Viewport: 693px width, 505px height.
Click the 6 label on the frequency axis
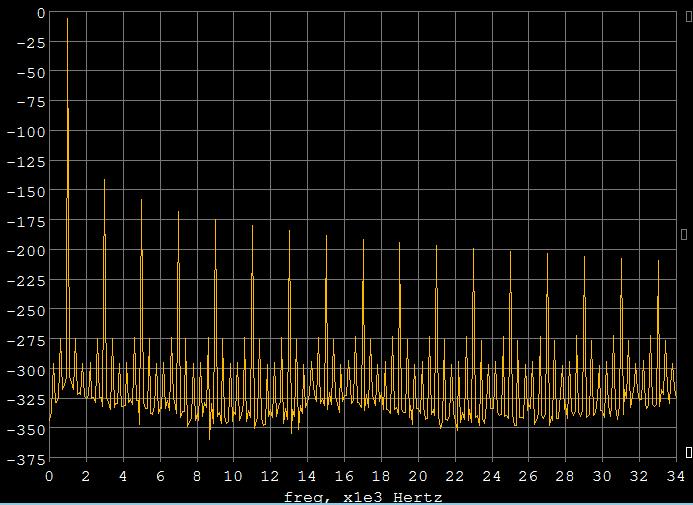(x=160, y=476)
